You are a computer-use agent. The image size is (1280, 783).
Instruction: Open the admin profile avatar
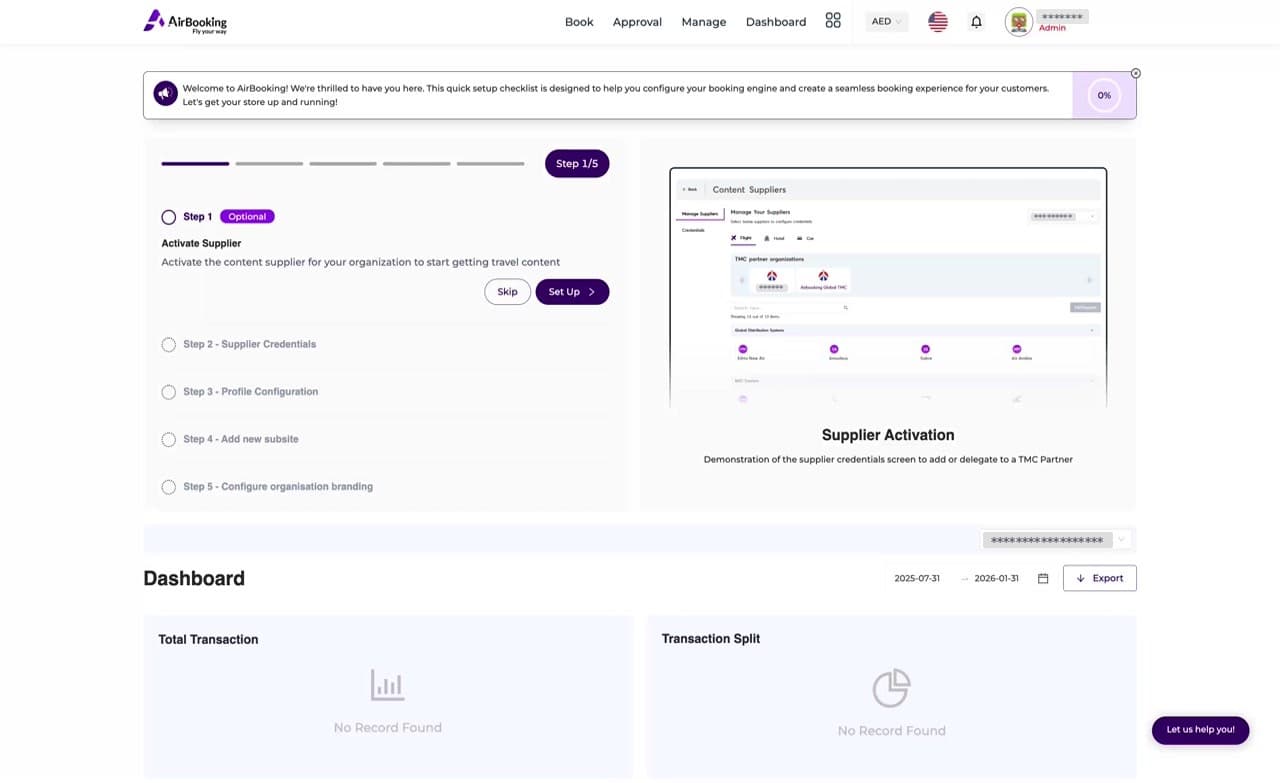[x=1019, y=22]
